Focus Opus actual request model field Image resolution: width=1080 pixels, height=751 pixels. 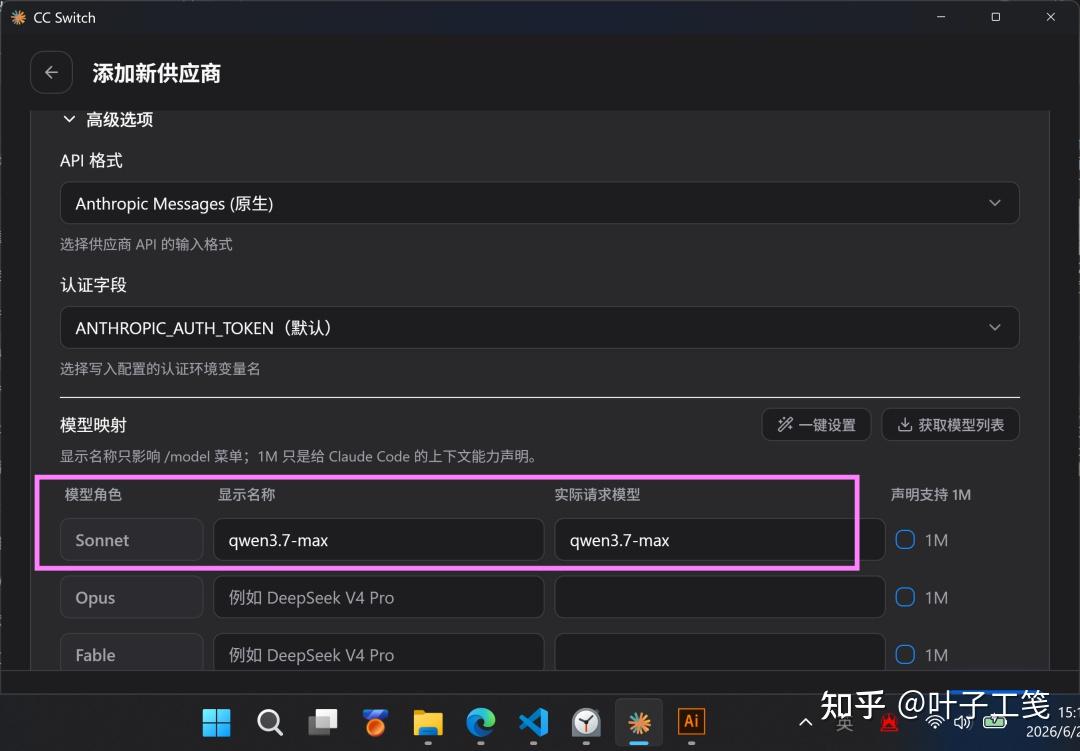pyautogui.click(x=719, y=597)
